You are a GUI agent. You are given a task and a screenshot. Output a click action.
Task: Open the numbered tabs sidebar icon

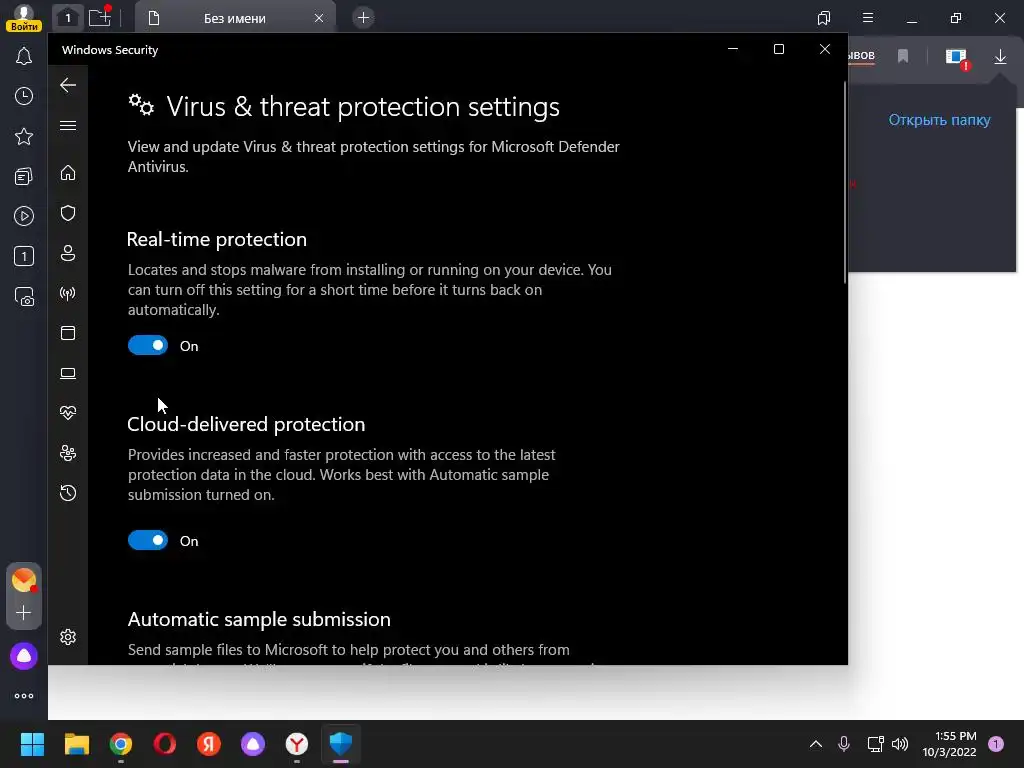[24, 256]
